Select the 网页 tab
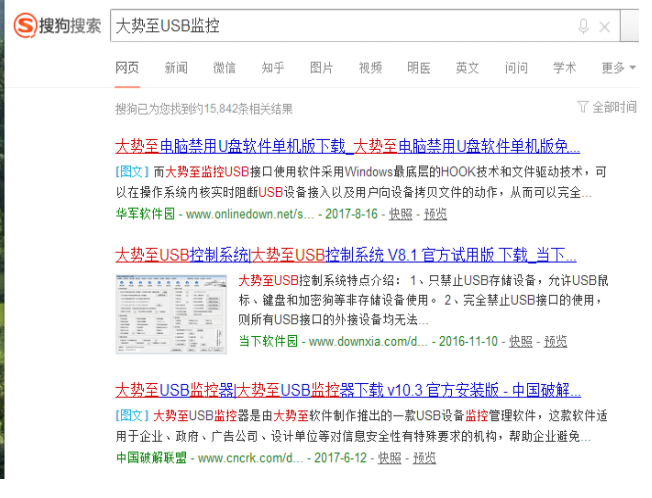This screenshot has height=498, width=652. click(x=127, y=68)
